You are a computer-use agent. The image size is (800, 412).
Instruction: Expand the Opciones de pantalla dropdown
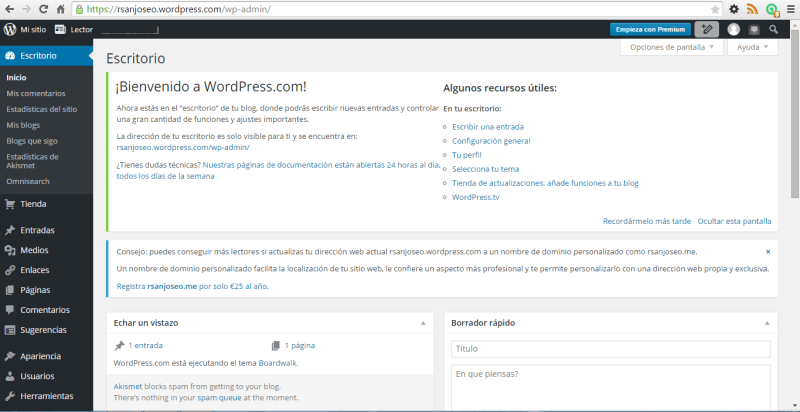pyautogui.click(x=671, y=47)
